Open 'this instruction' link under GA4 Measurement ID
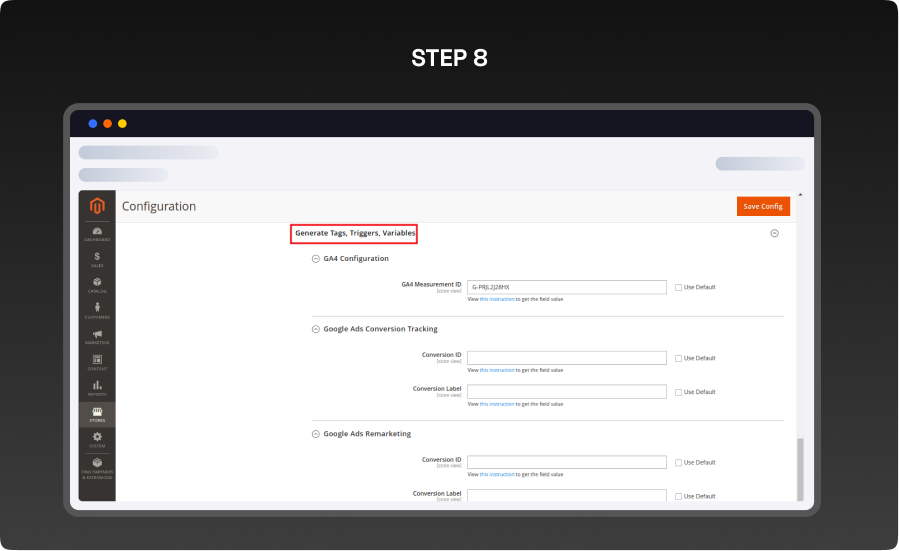The height and width of the screenshot is (551, 899). [497, 299]
